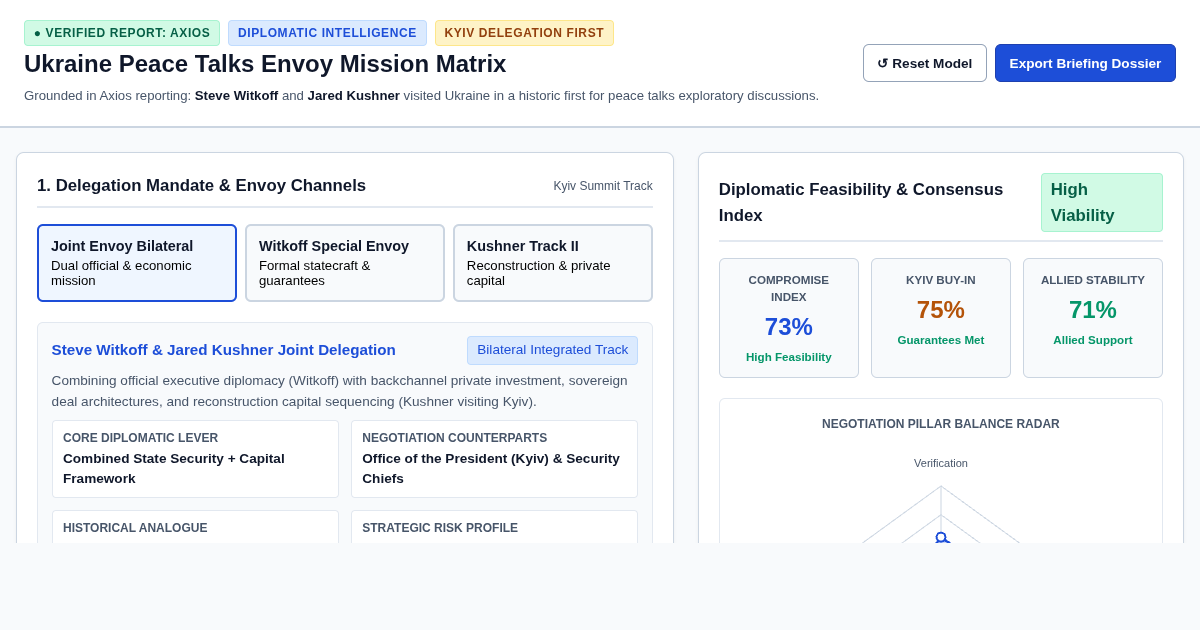The image size is (1200, 630).
Task: Click the Allied Support status text
Action: pos(1093,340)
